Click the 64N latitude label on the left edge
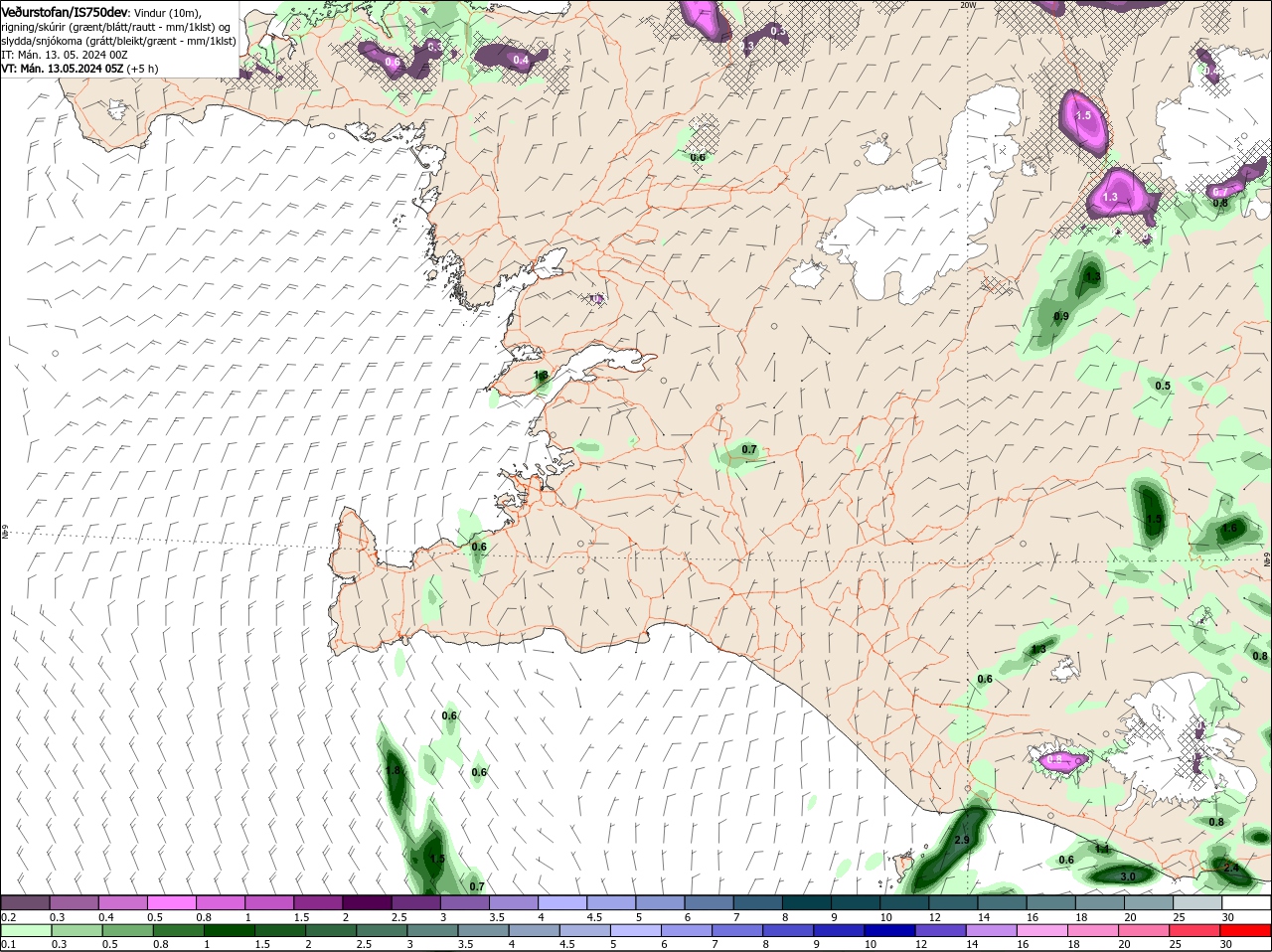This screenshot has width=1272, height=952. 5,533
